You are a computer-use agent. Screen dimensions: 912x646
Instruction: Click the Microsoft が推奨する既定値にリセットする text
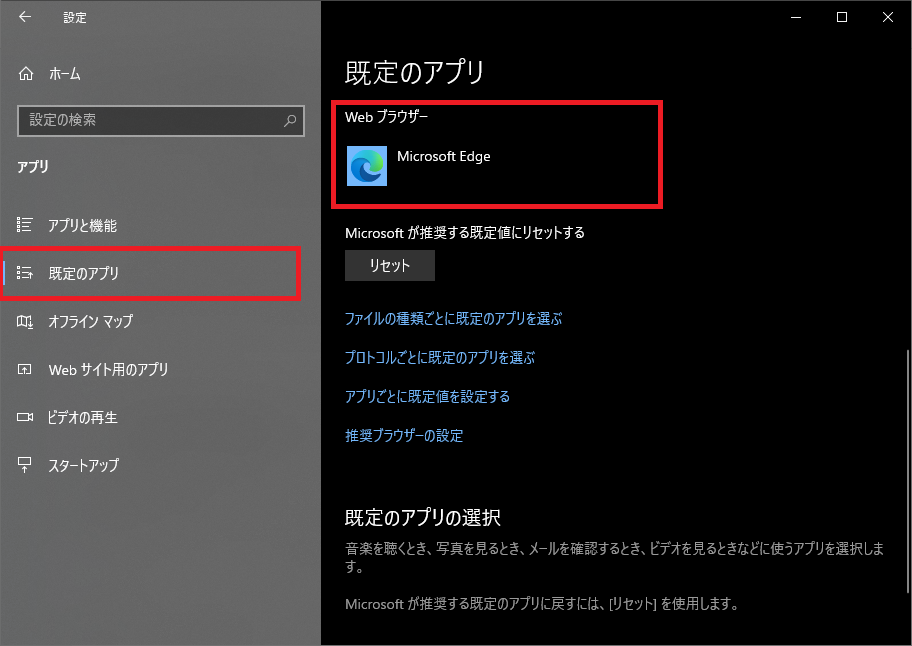(465, 233)
